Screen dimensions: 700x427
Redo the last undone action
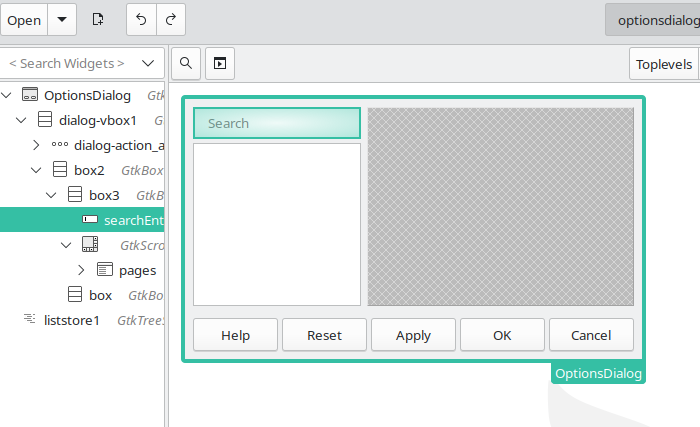(x=170, y=20)
